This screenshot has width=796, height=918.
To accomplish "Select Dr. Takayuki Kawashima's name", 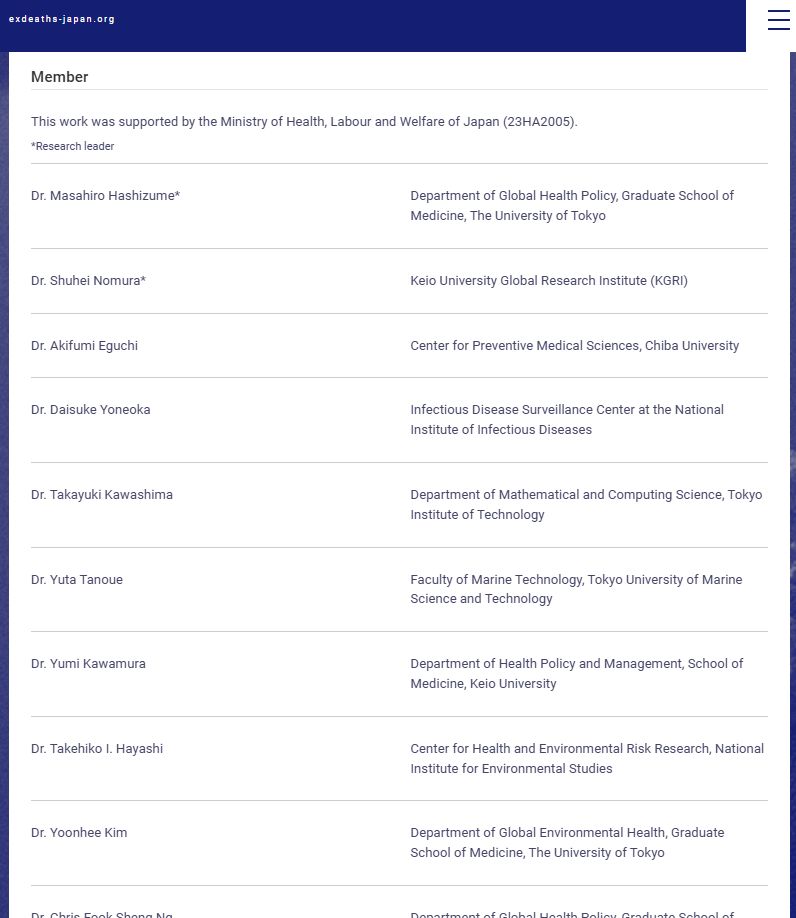I will pos(102,495).
